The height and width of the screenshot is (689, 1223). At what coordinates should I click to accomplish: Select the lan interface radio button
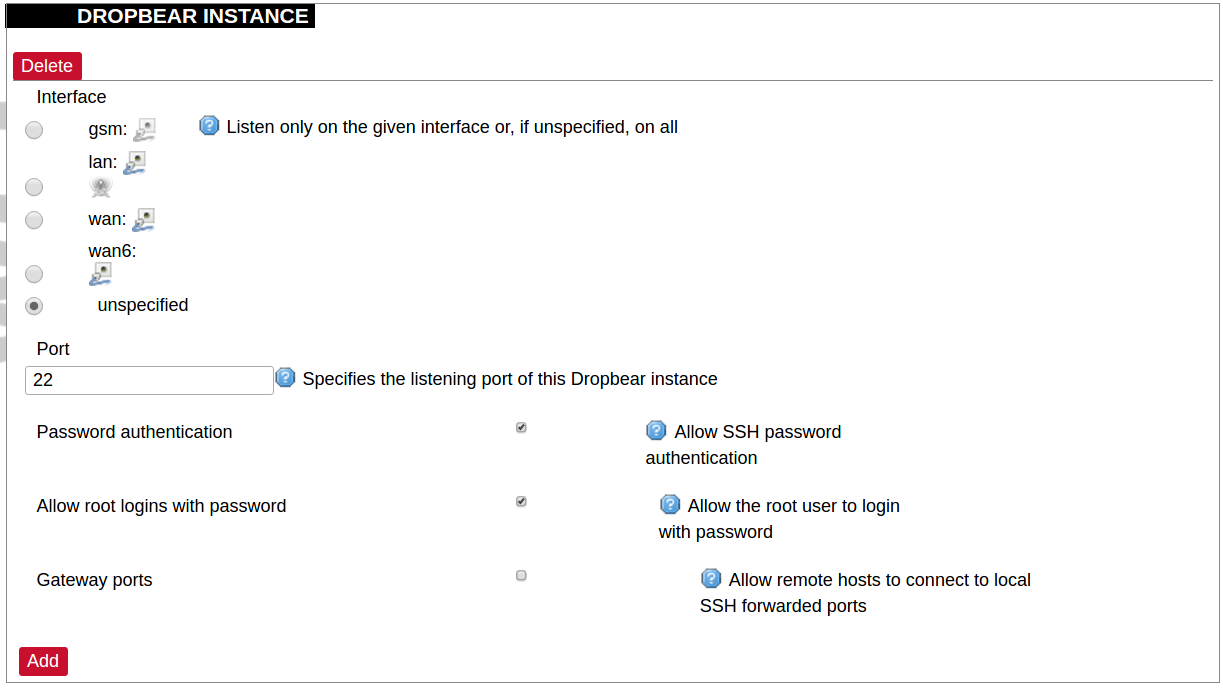coord(34,187)
